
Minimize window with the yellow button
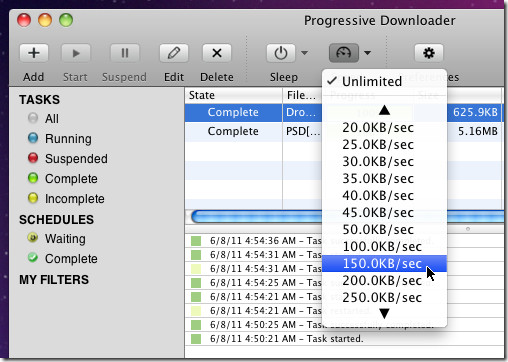pos(45,20)
